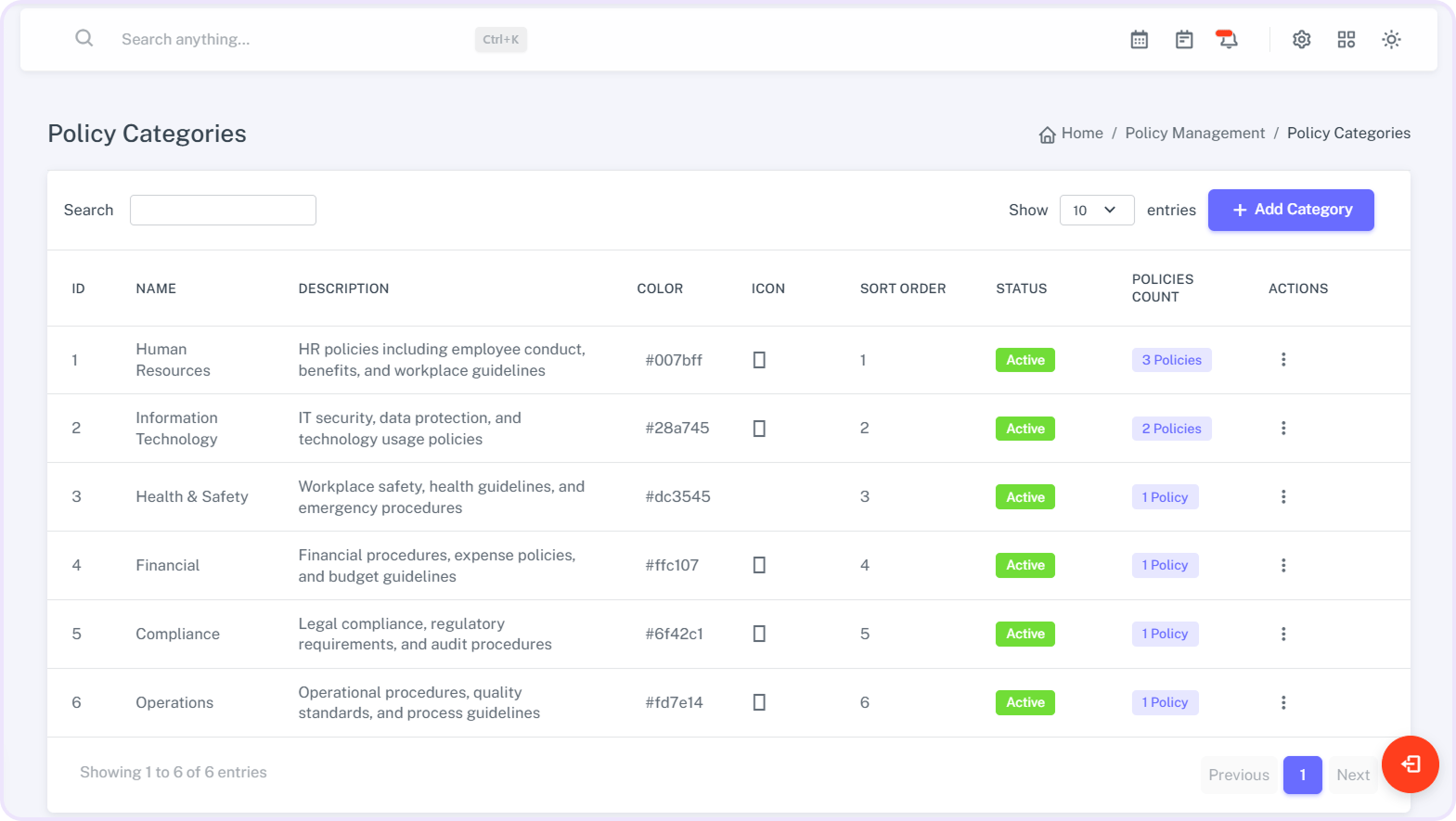The image size is (1456, 821).
Task: Click the red floating logout button
Action: (x=1410, y=763)
